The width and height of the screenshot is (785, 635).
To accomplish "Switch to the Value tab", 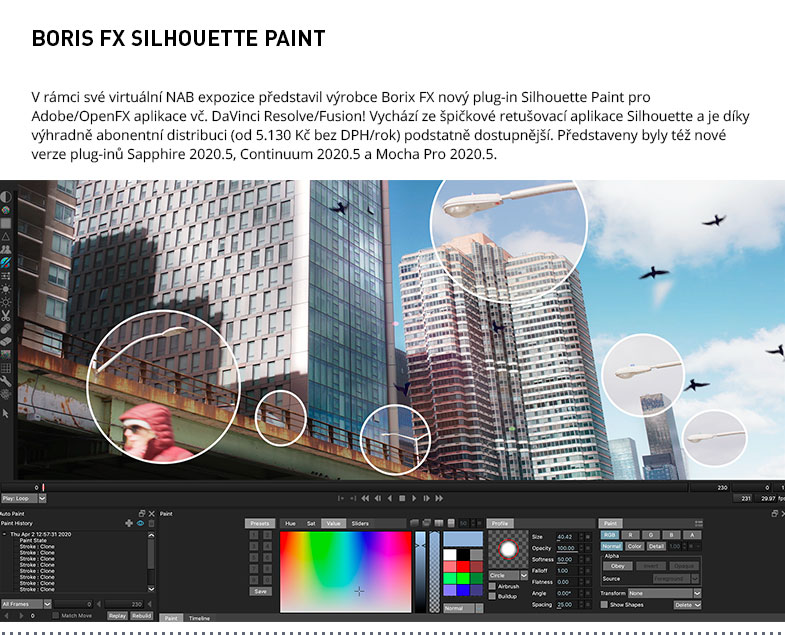I will [333, 523].
